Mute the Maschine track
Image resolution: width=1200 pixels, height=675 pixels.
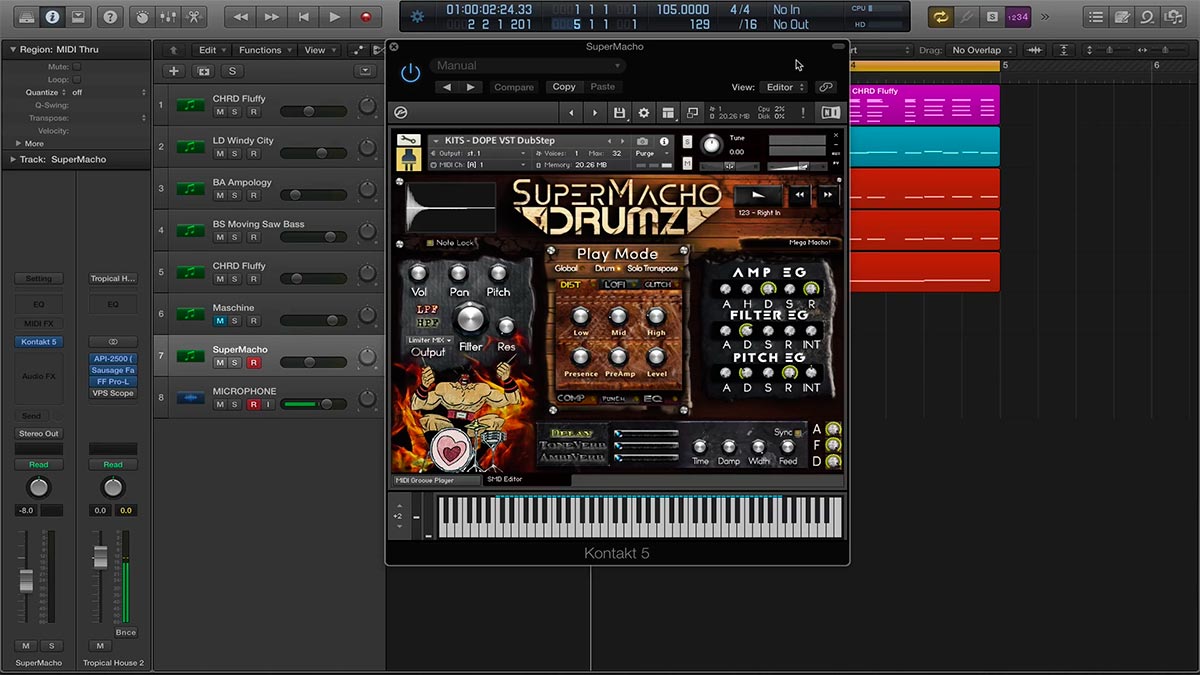(x=220, y=321)
